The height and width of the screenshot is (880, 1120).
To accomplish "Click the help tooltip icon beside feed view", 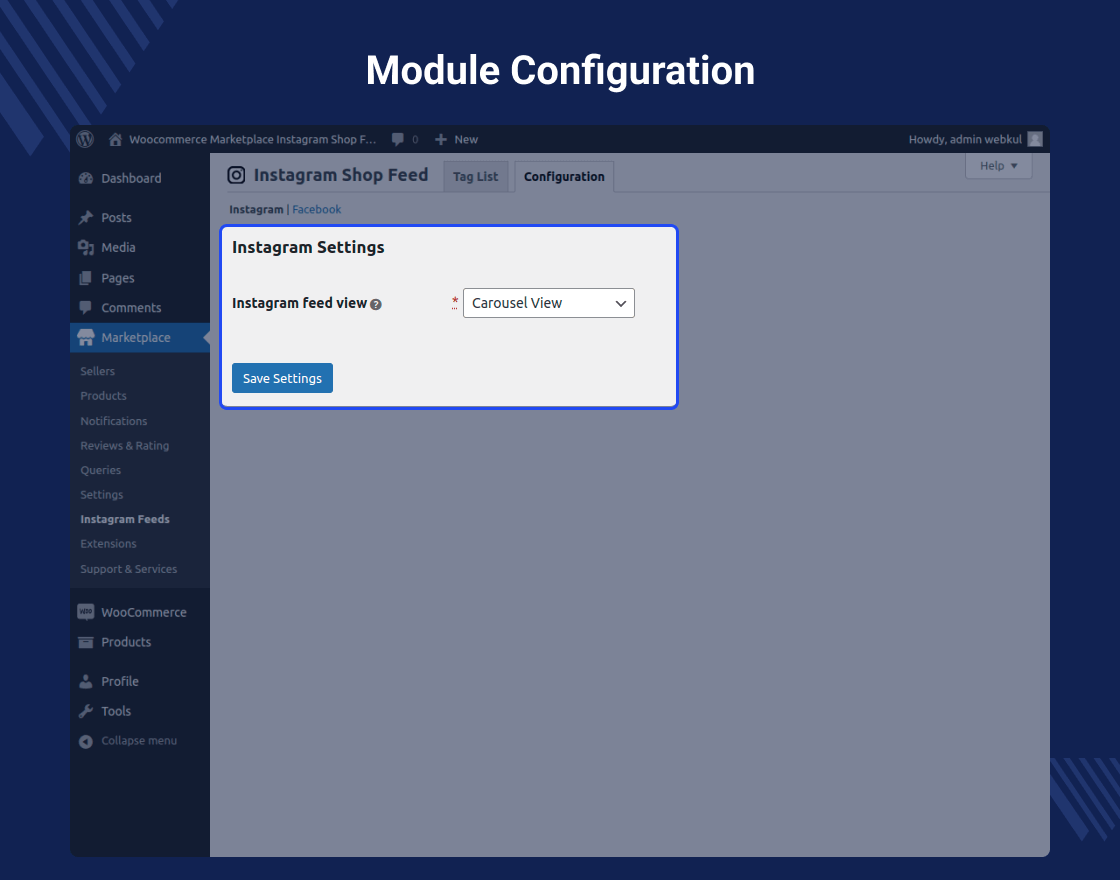I will (376, 304).
